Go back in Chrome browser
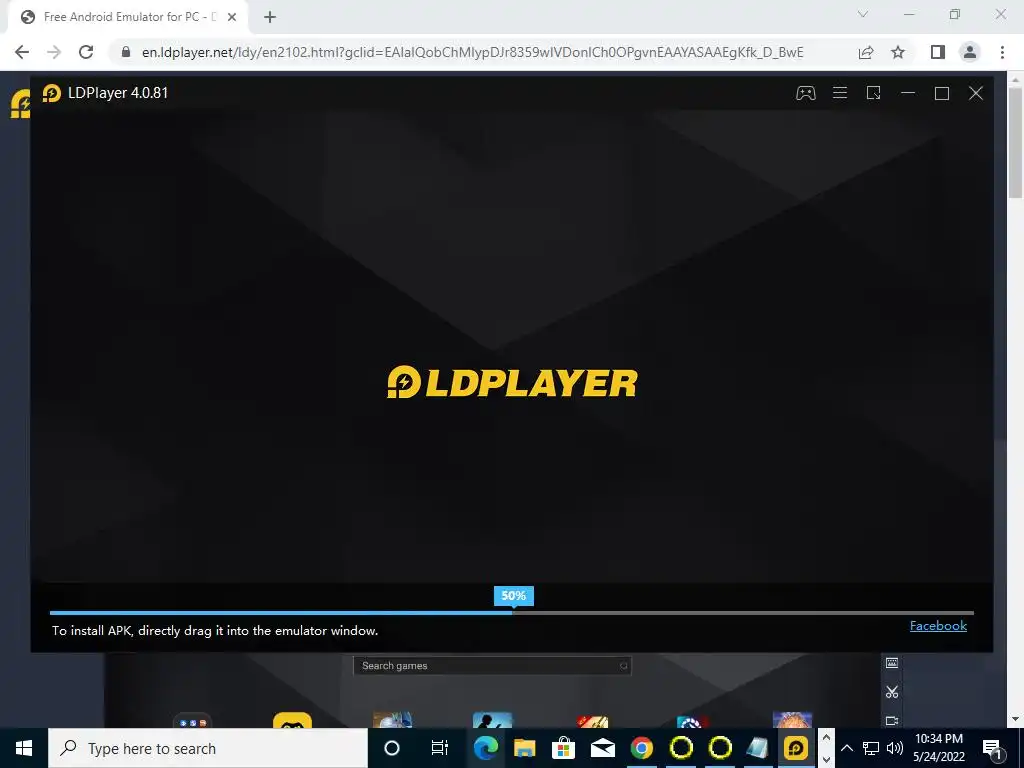The height and width of the screenshot is (768, 1024). (x=22, y=52)
